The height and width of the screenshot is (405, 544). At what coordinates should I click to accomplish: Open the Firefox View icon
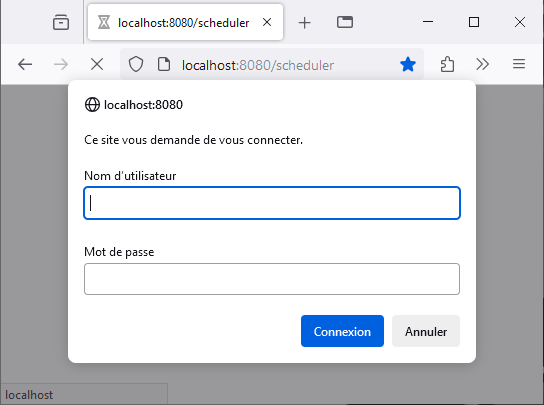(x=61, y=23)
